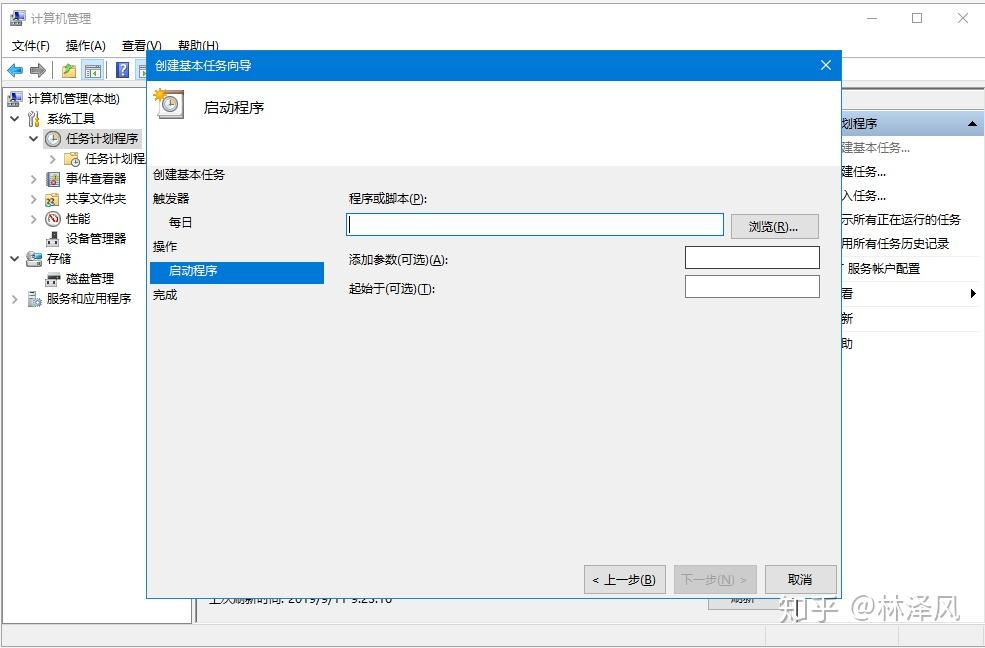Click the task scheduler library folder icon
Screen dimensions: 985x648
pos(72,159)
